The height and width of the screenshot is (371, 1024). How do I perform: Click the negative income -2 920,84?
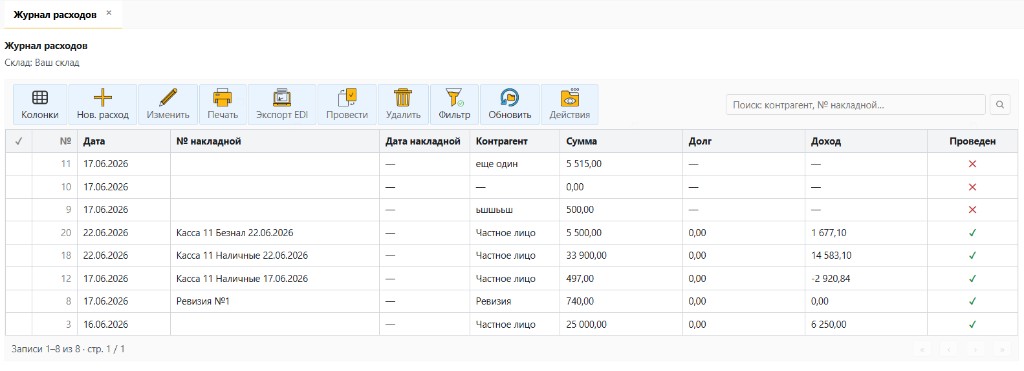coord(830,278)
